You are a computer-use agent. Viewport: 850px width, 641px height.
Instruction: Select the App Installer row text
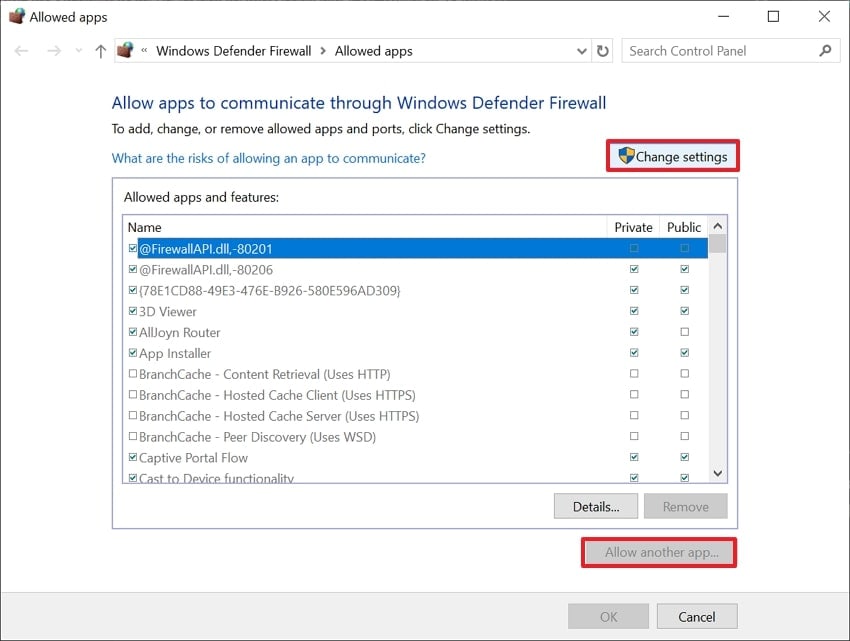[175, 354]
